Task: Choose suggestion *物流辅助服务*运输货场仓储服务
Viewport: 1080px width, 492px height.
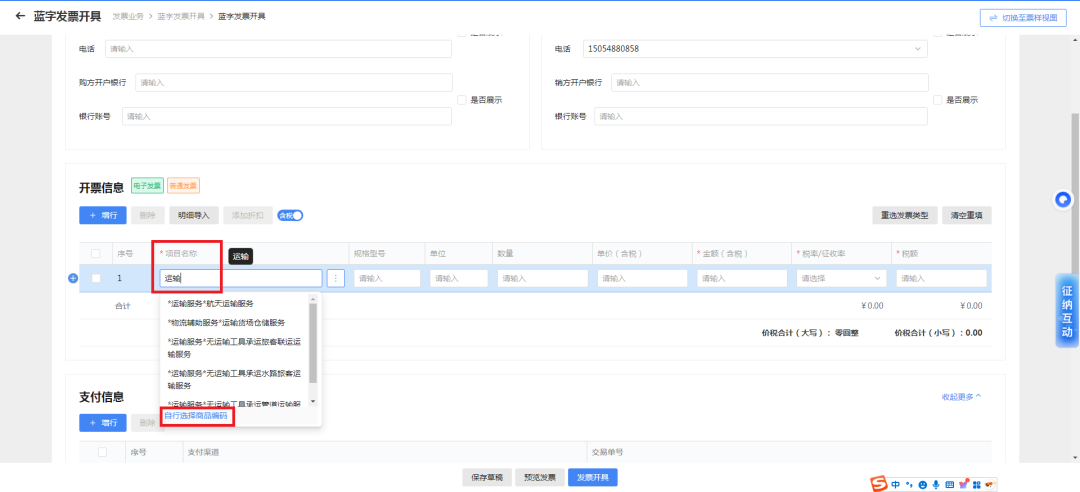Action: [x=226, y=322]
